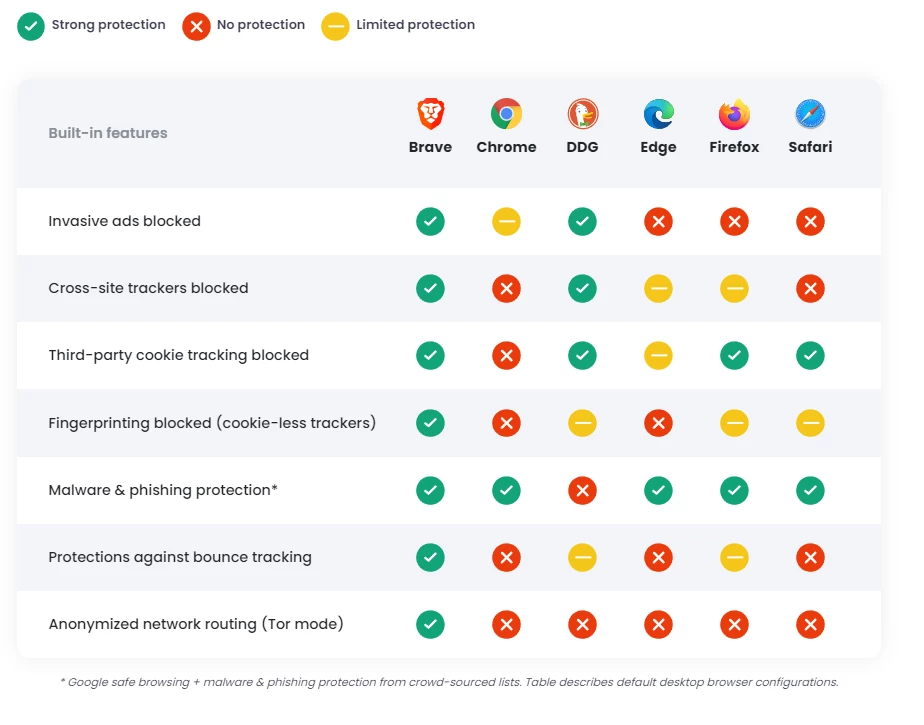Click yellow Limited protection legend icon
Image resolution: width=924 pixels, height=725 pixels.
click(335, 26)
